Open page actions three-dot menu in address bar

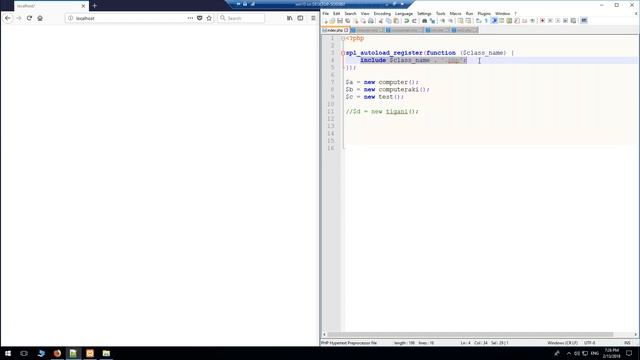190,18
